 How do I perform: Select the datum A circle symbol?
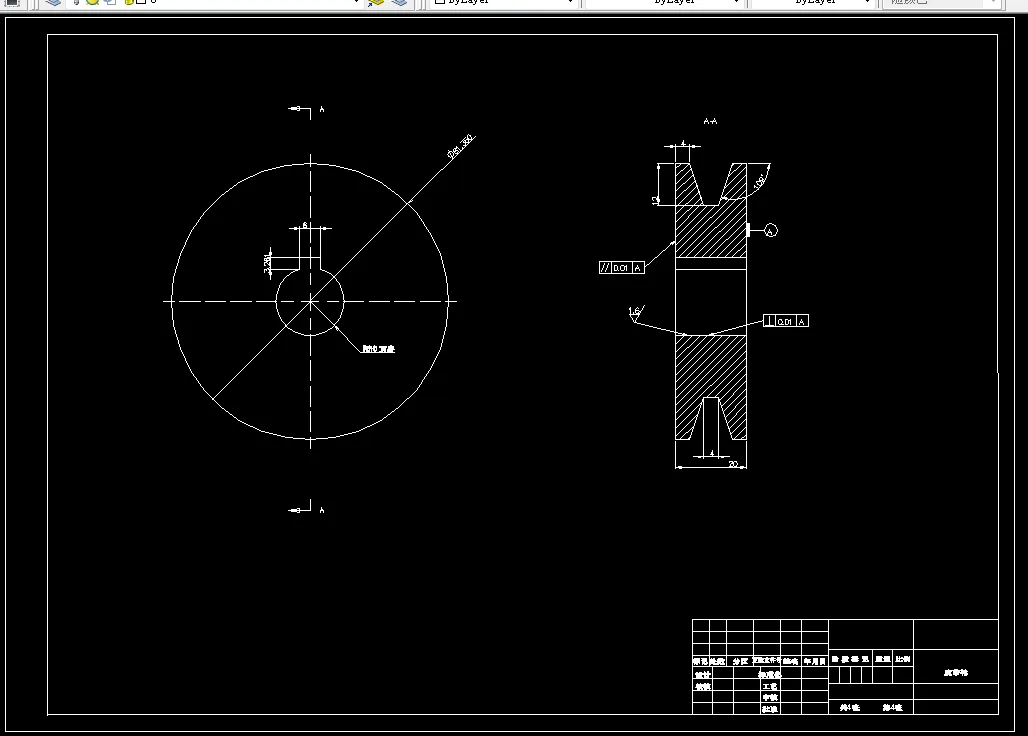pyautogui.click(x=770, y=231)
